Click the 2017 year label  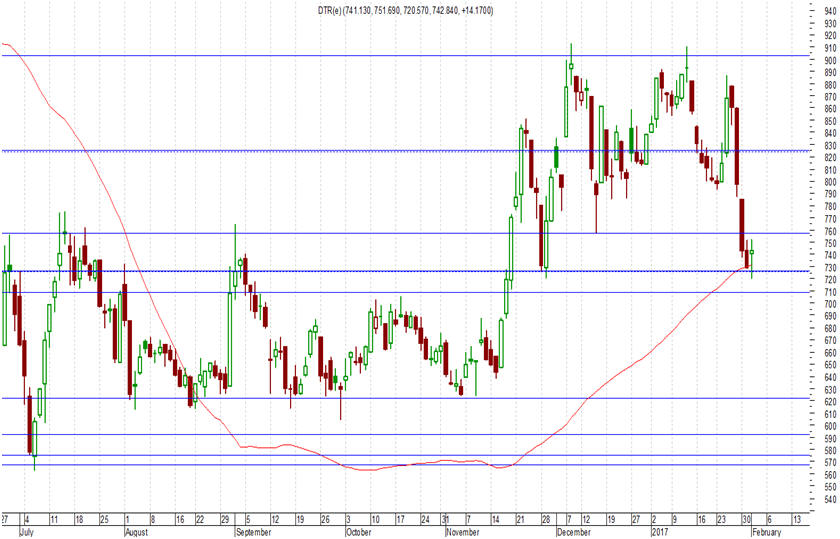pyautogui.click(x=659, y=532)
